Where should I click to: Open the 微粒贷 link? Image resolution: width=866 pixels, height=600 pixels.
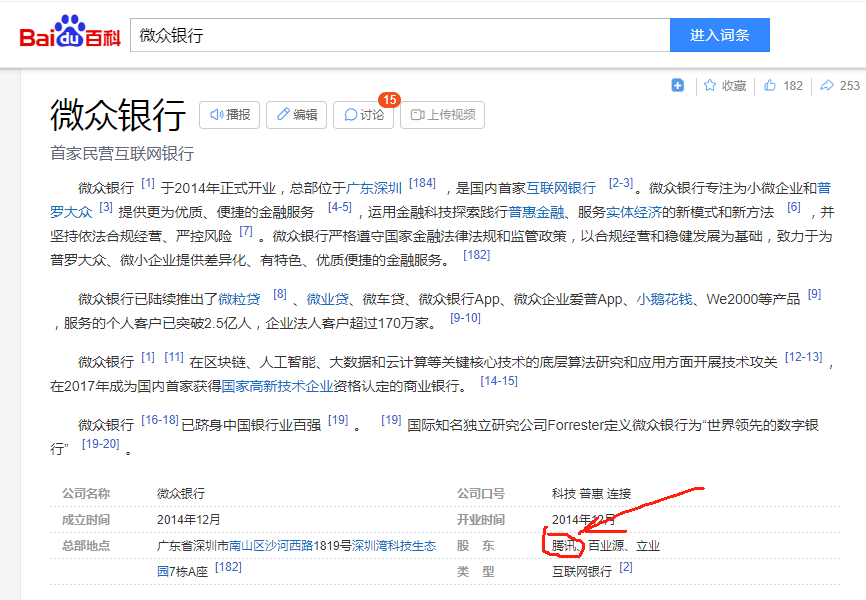coord(239,299)
